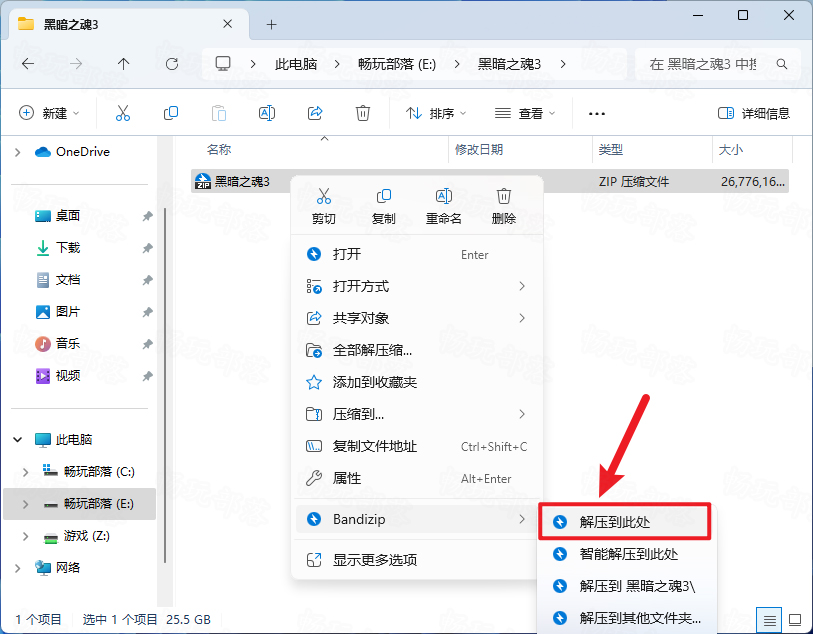Viewport: 813px width, 634px height.
Task: Click the Copy icon in the toolbar
Action: point(171,113)
